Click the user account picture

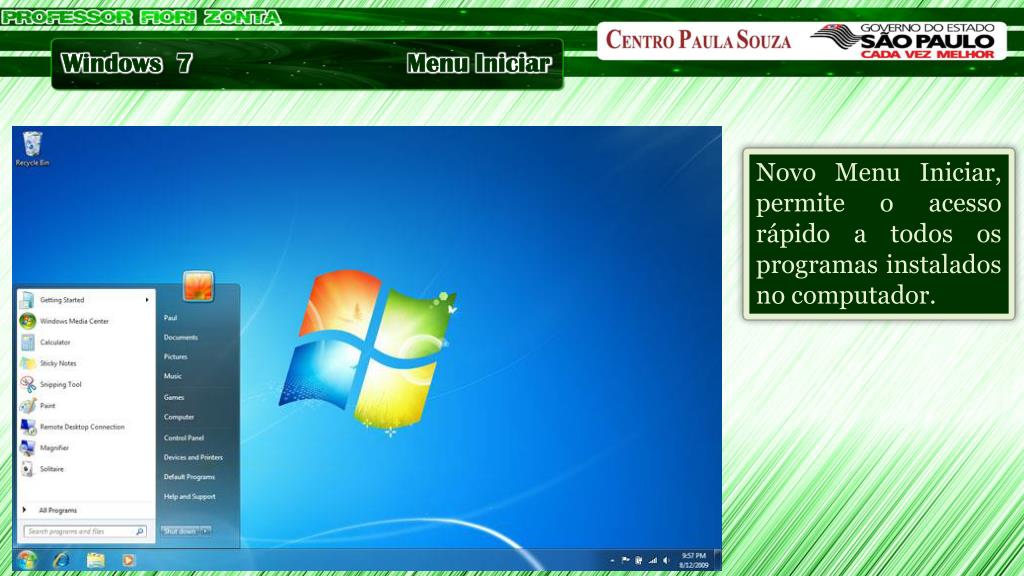pyautogui.click(x=198, y=286)
